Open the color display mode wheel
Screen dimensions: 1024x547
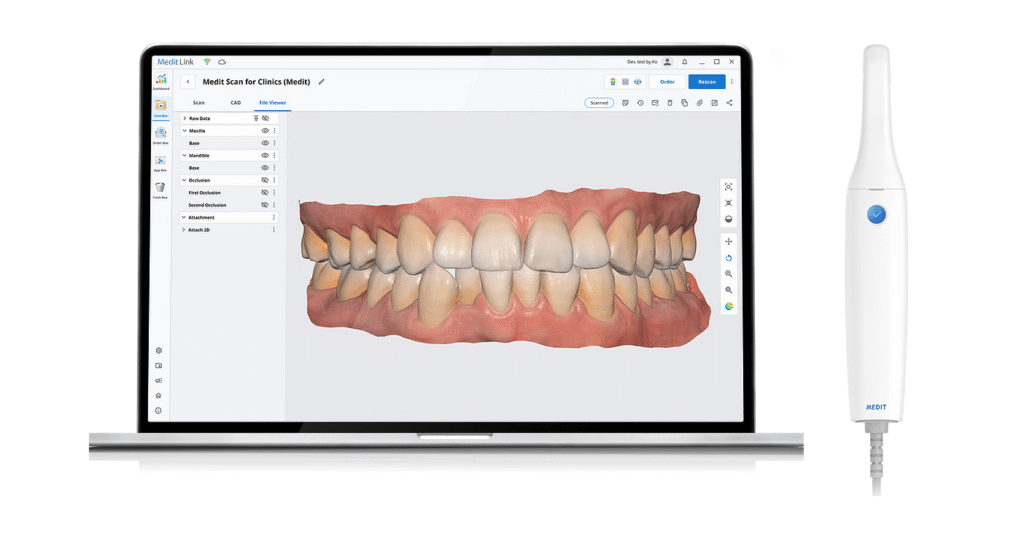728,306
